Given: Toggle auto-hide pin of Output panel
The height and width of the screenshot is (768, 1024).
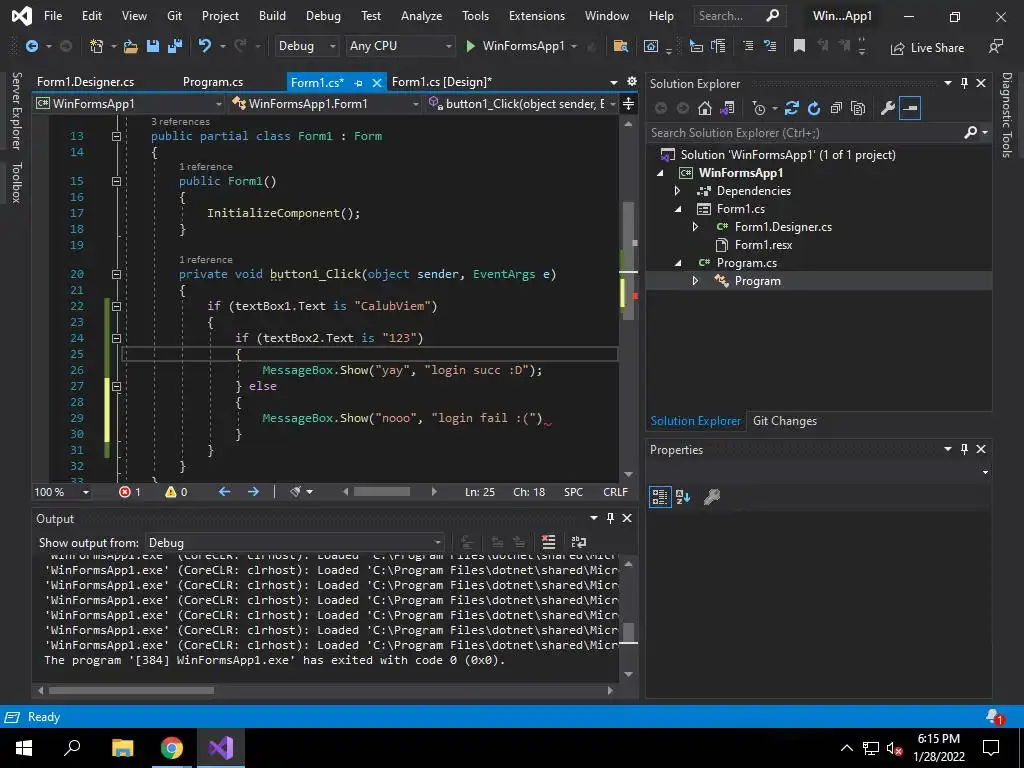Looking at the screenshot, I should coord(611,518).
